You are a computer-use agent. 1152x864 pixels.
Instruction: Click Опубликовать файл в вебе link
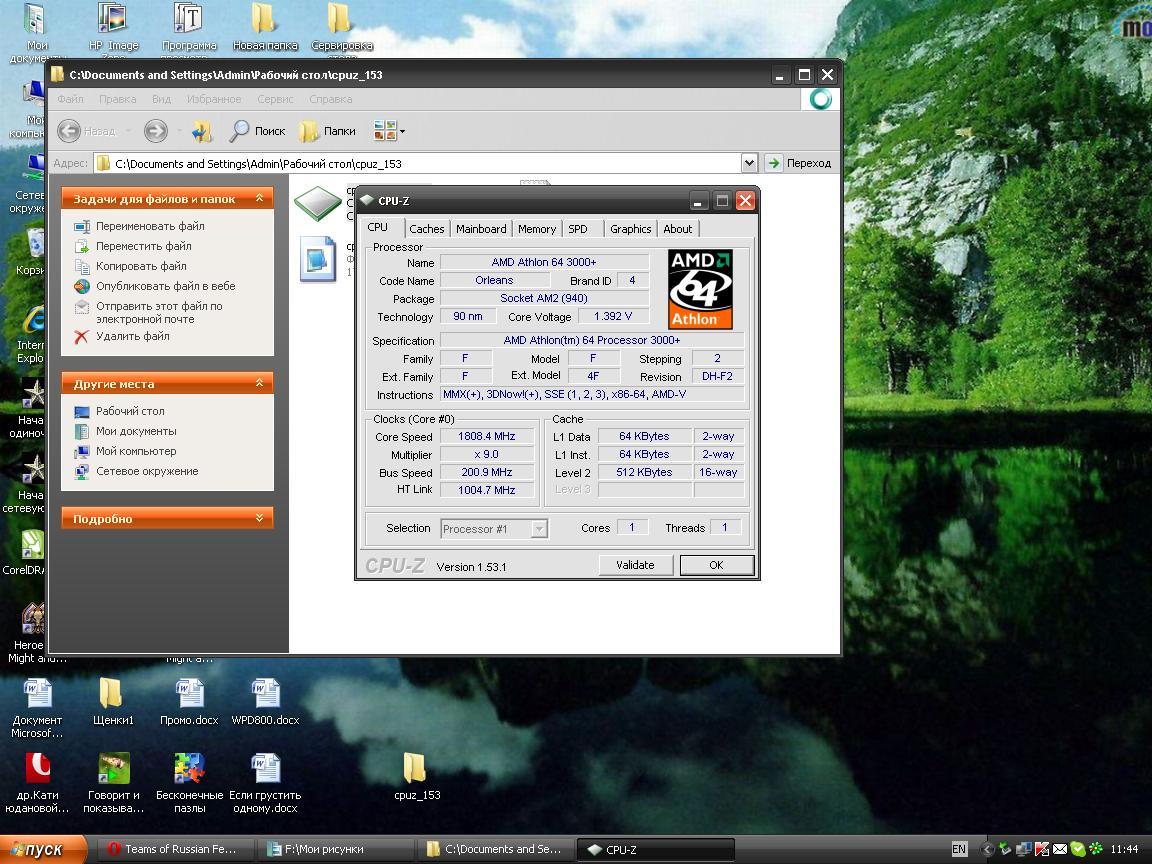pos(165,286)
